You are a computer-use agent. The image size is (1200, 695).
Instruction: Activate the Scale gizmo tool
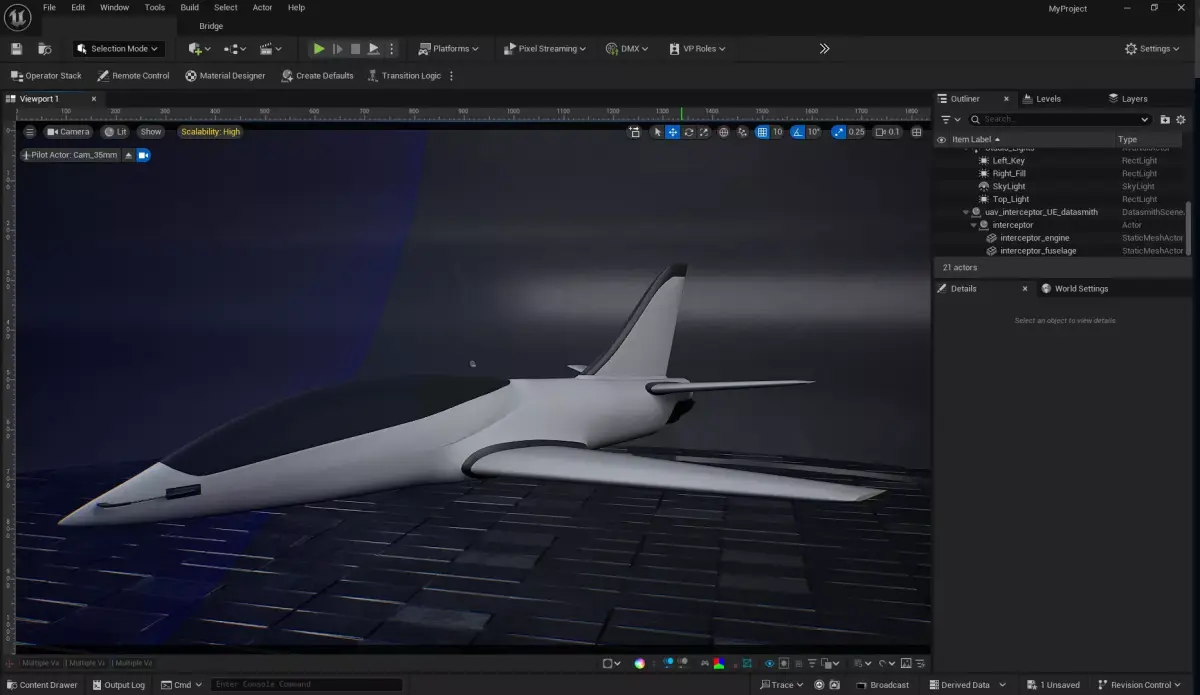[x=704, y=132]
